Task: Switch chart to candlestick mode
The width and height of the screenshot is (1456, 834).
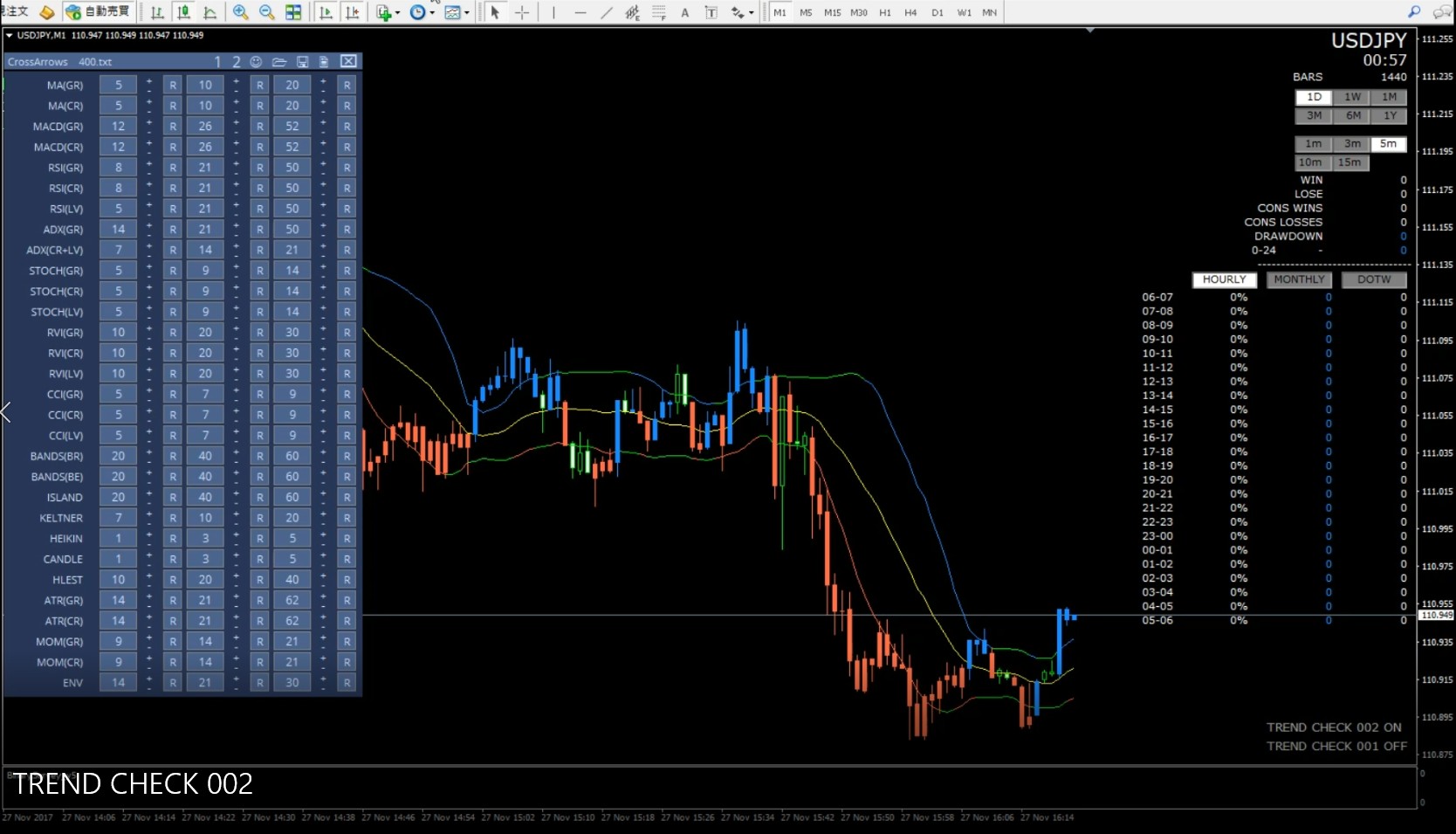Action: click(x=183, y=12)
